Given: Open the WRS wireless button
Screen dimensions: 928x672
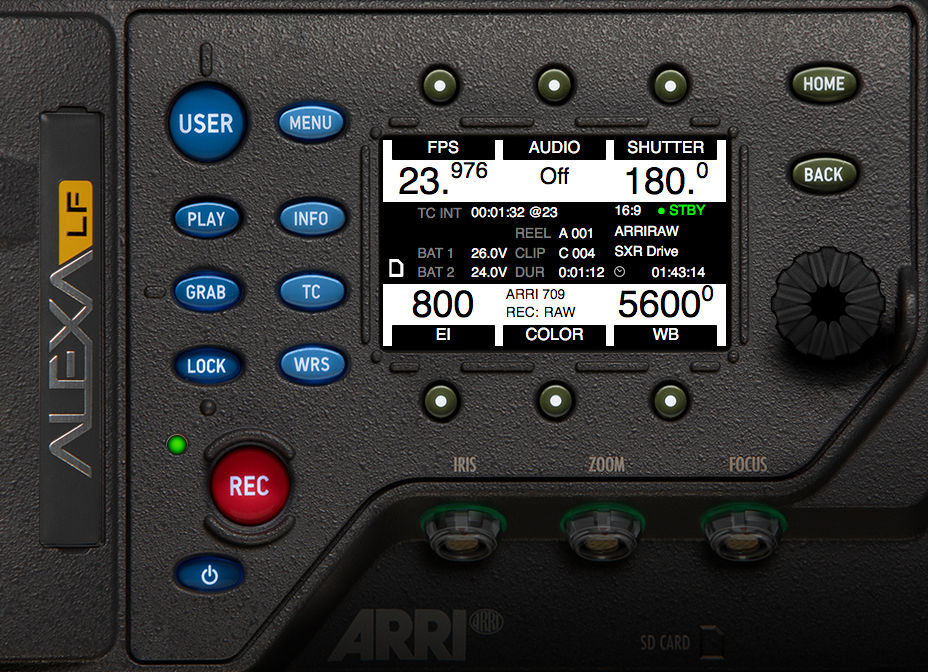Looking at the screenshot, I should coord(311,364).
